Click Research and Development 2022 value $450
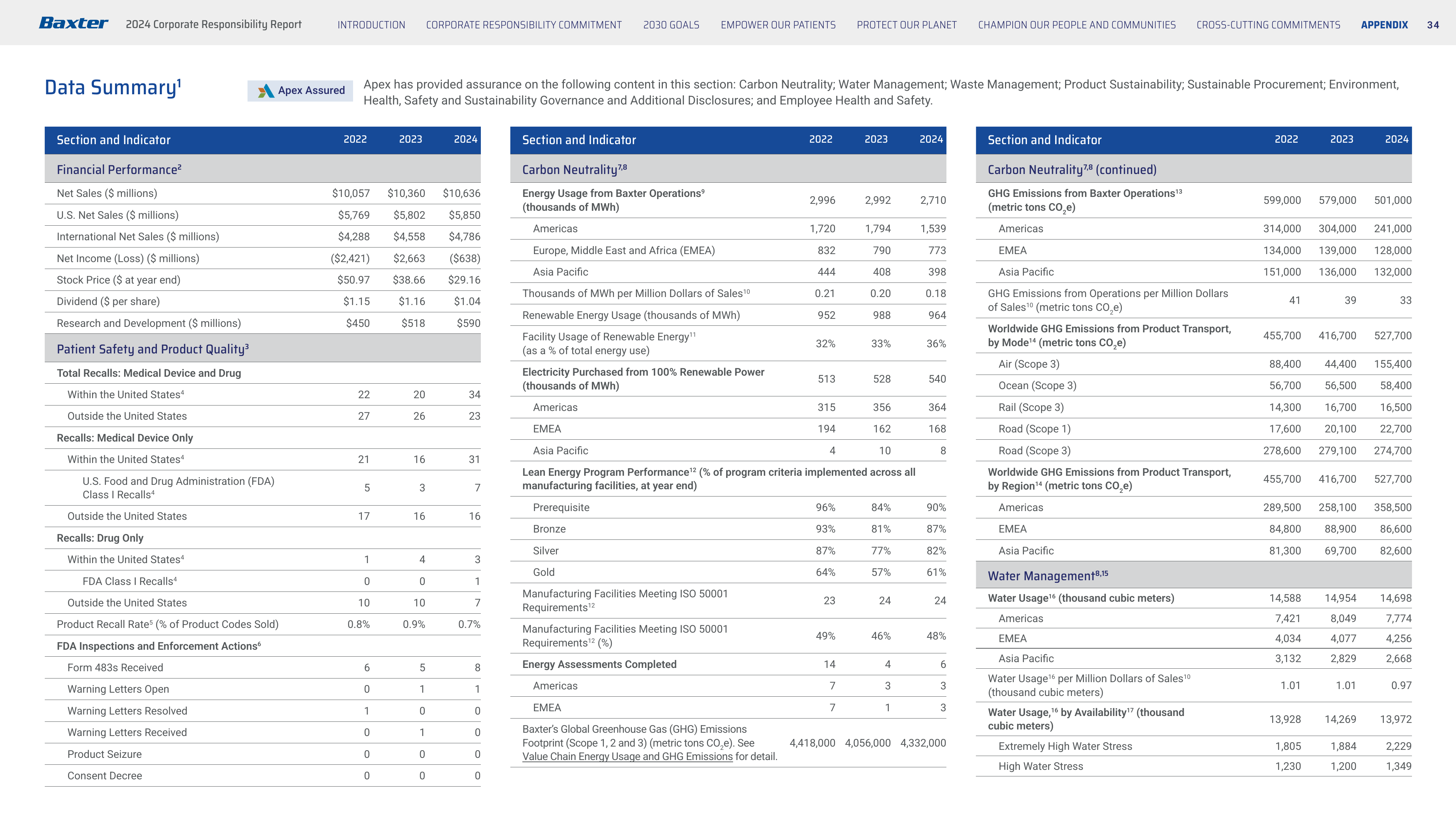1456x819 pixels. pos(358,323)
